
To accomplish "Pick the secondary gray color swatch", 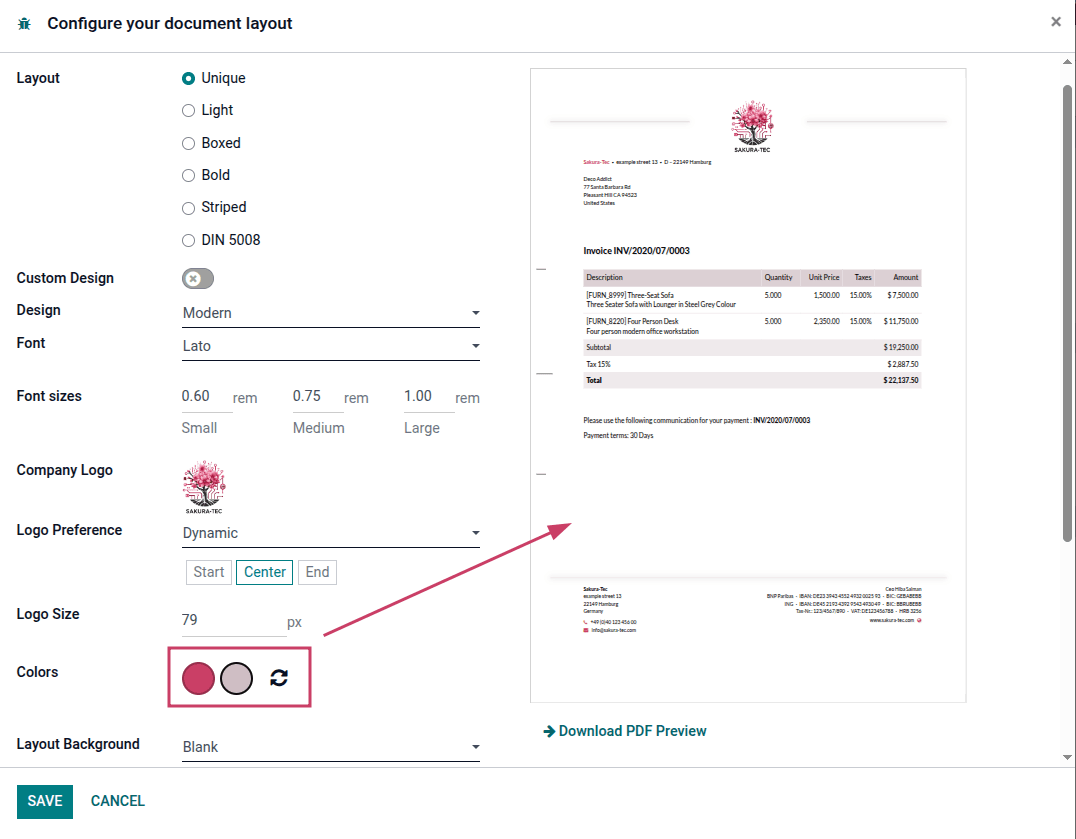I will pos(237,678).
